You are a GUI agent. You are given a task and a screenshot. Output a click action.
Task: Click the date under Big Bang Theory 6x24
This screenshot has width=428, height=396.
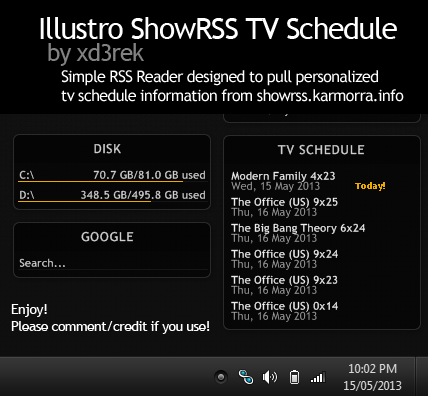coord(274,238)
